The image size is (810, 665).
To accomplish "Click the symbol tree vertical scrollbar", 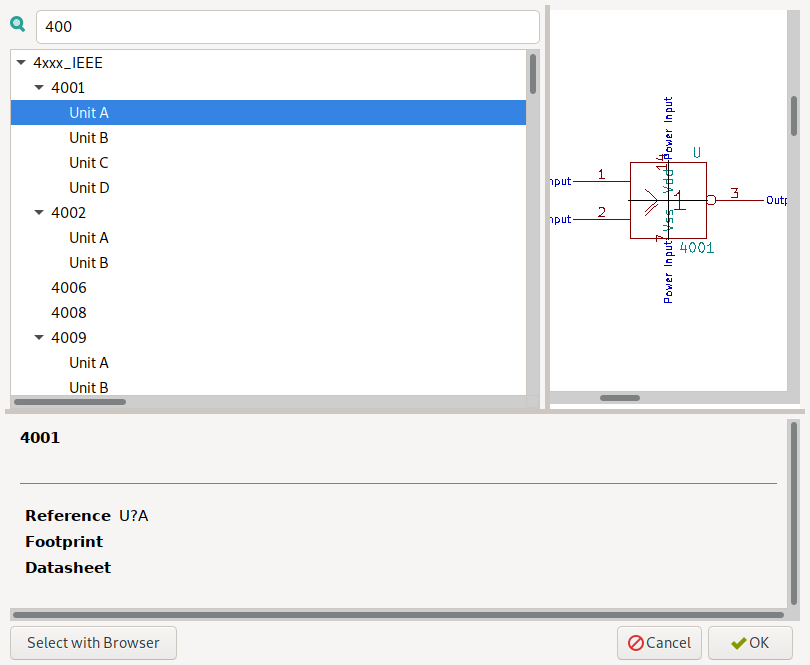I will point(533,74).
